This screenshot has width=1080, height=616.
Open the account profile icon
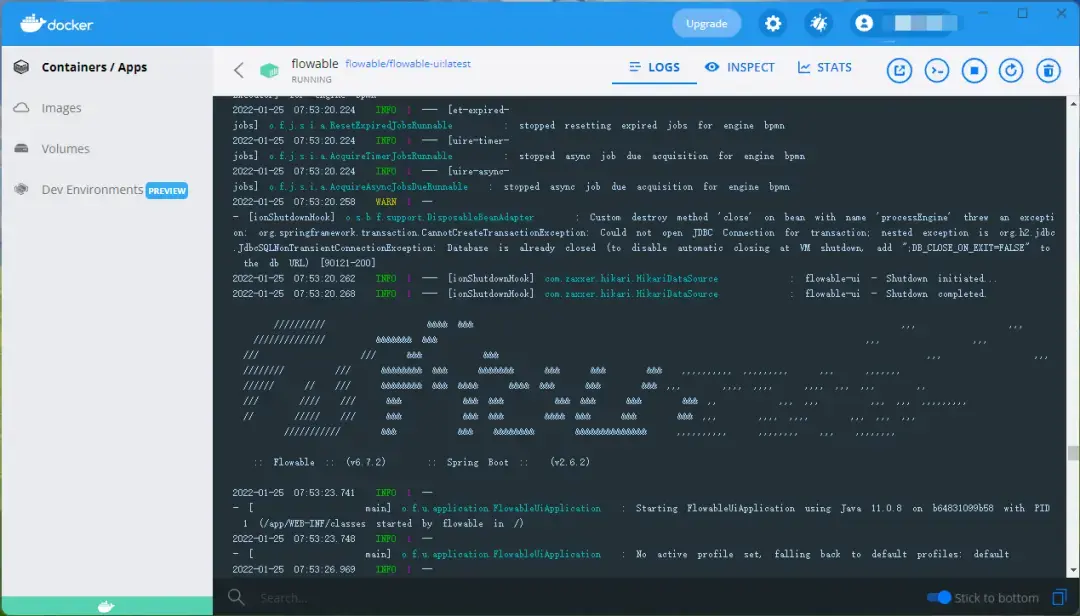pos(864,22)
